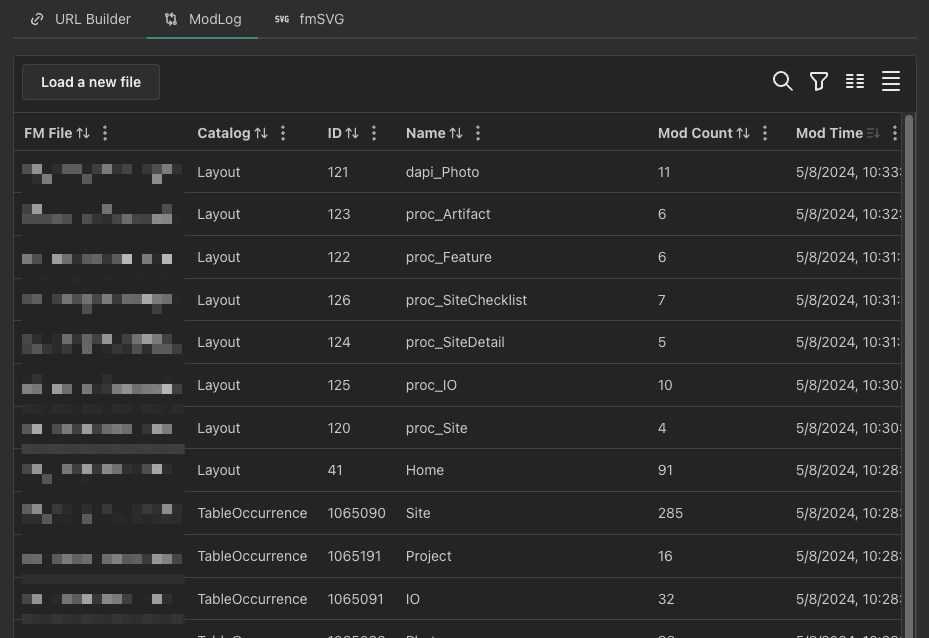This screenshot has height=638, width=929.
Task: Open FM File column options menu
Action: tap(105, 133)
